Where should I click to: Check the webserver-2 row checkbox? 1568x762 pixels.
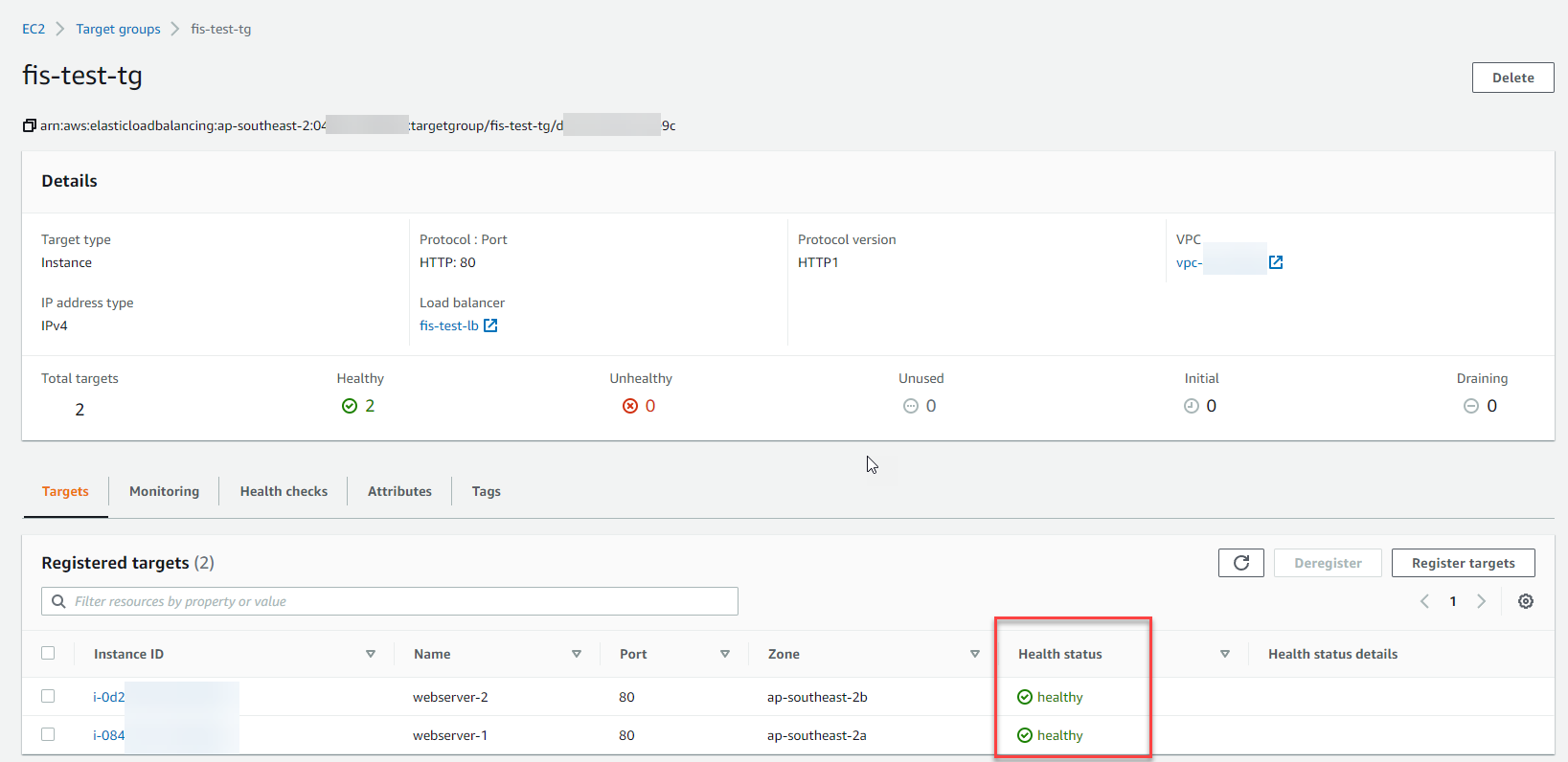click(48, 696)
